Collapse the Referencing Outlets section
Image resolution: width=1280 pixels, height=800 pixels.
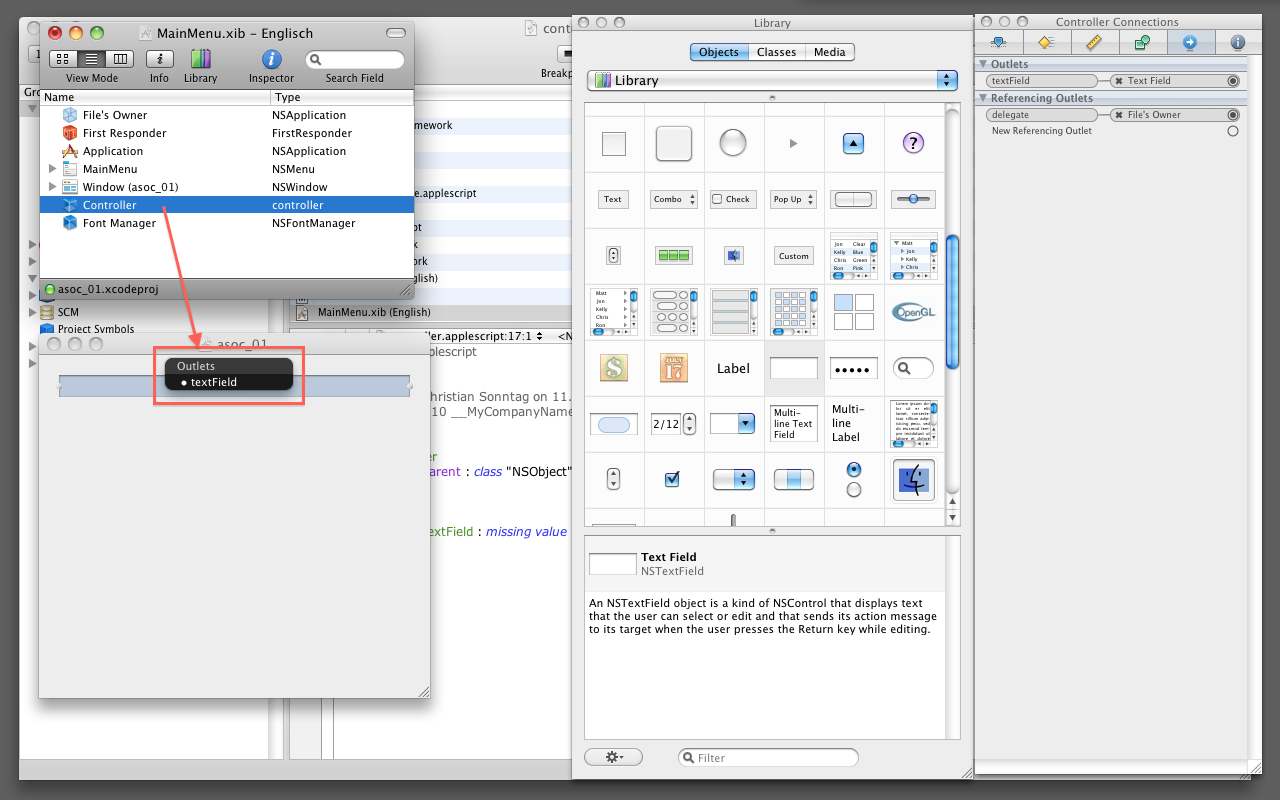[x=983, y=98]
